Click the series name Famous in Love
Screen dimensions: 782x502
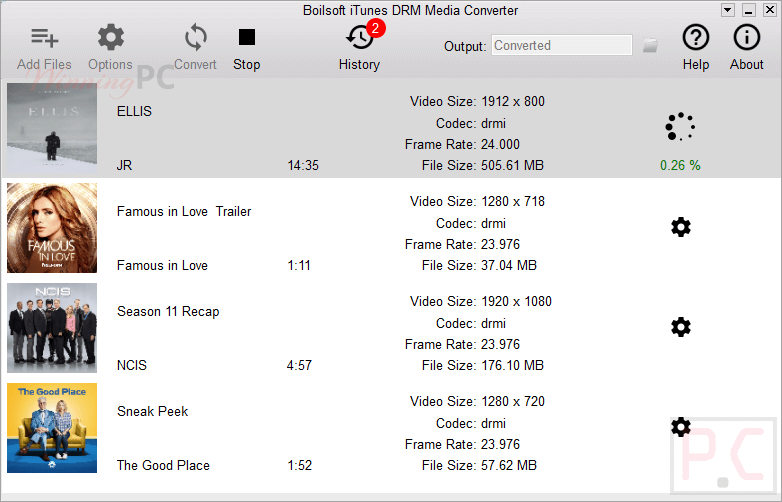pos(162,265)
